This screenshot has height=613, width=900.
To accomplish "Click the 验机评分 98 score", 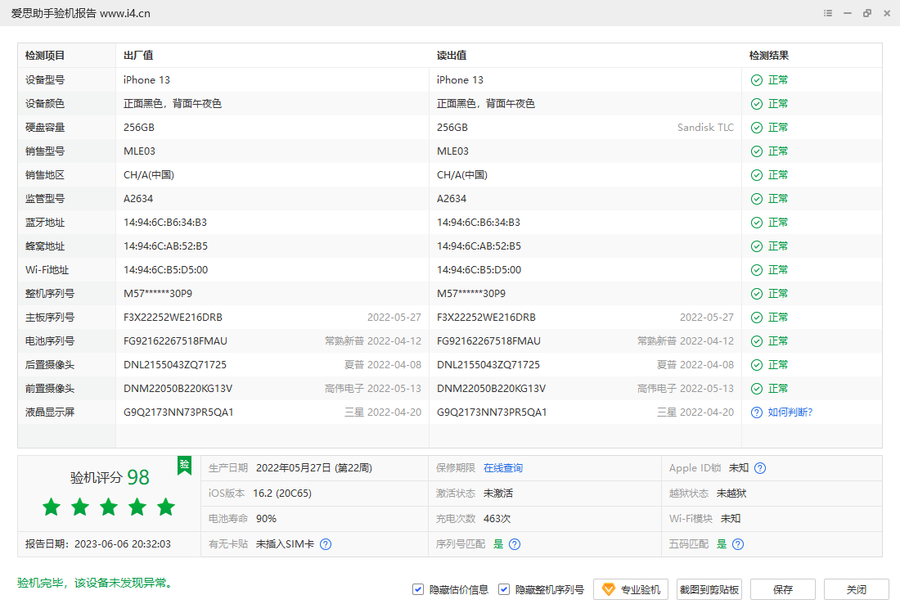I will (x=110, y=478).
